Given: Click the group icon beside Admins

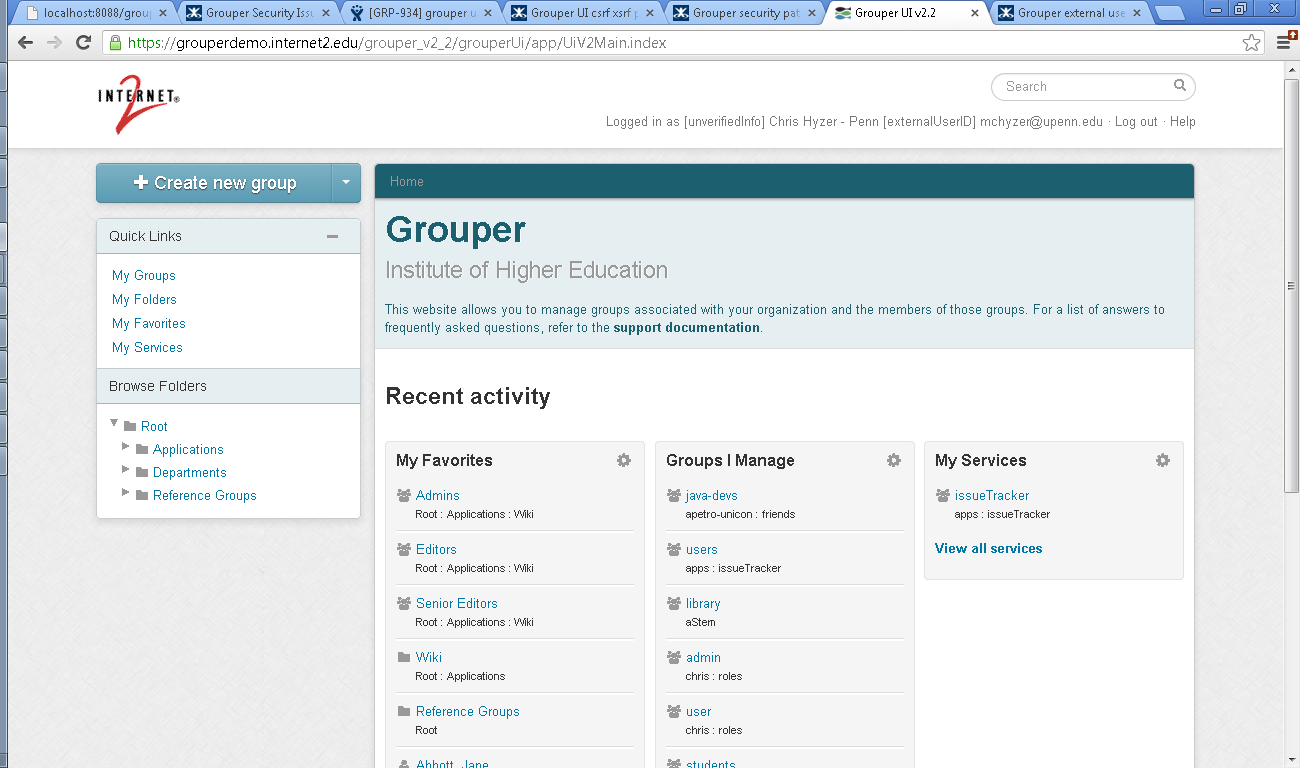Looking at the screenshot, I should pos(404,495).
